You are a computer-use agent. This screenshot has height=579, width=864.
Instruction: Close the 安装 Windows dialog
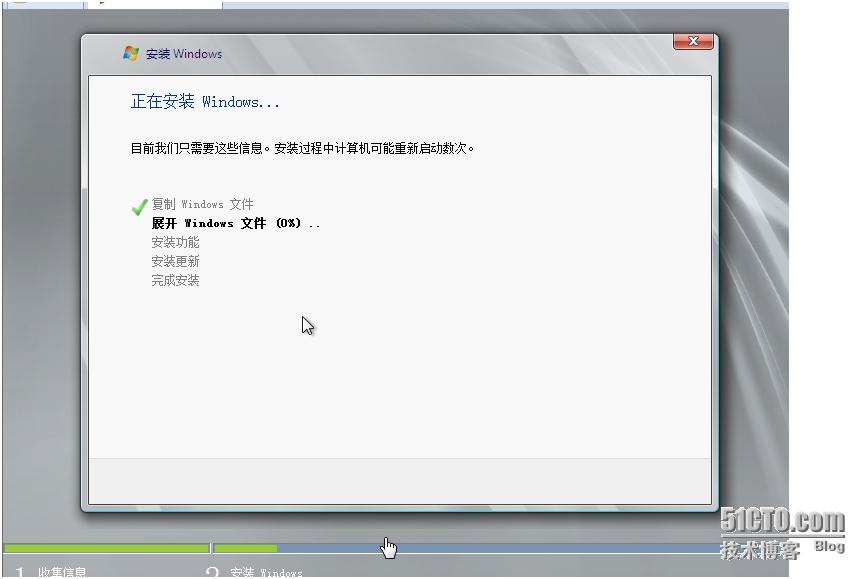pyautogui.click(x=693, y=41)
